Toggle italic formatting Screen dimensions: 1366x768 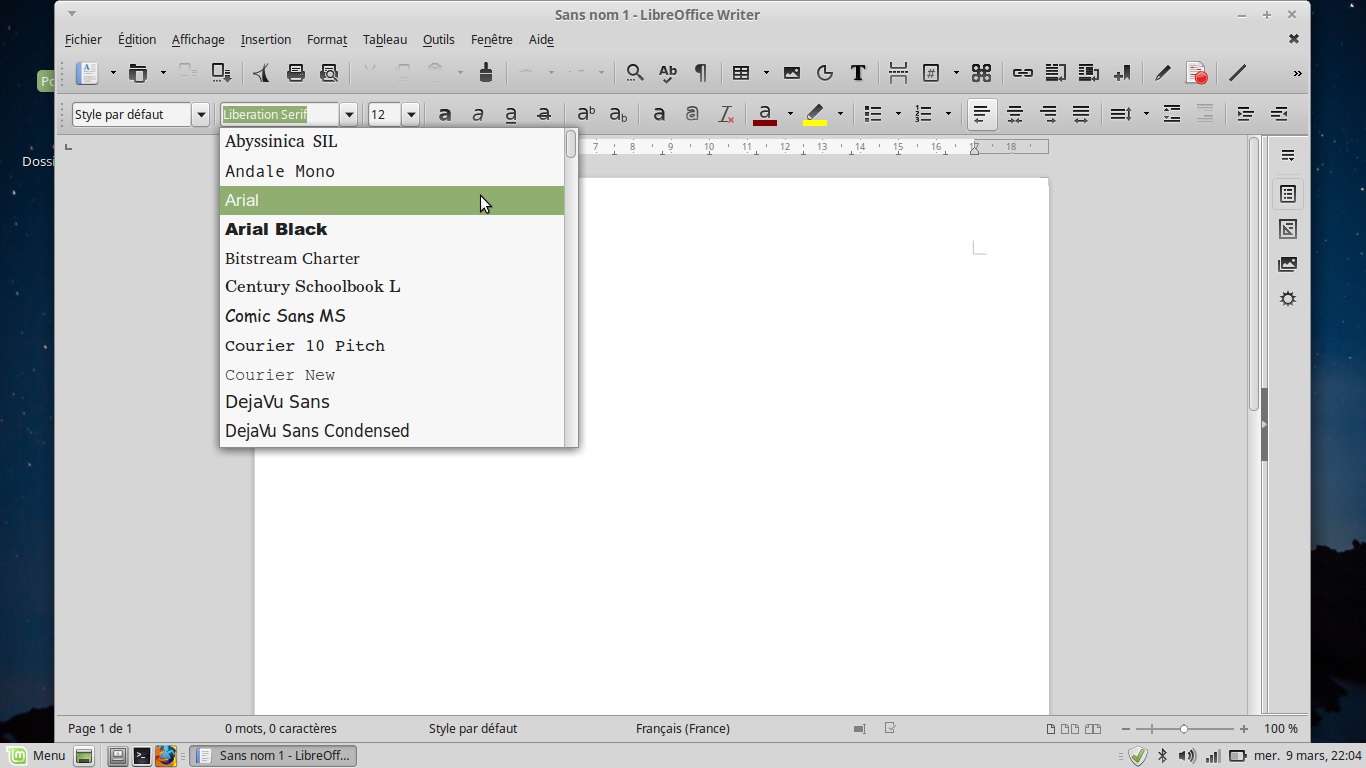point(478,114)
